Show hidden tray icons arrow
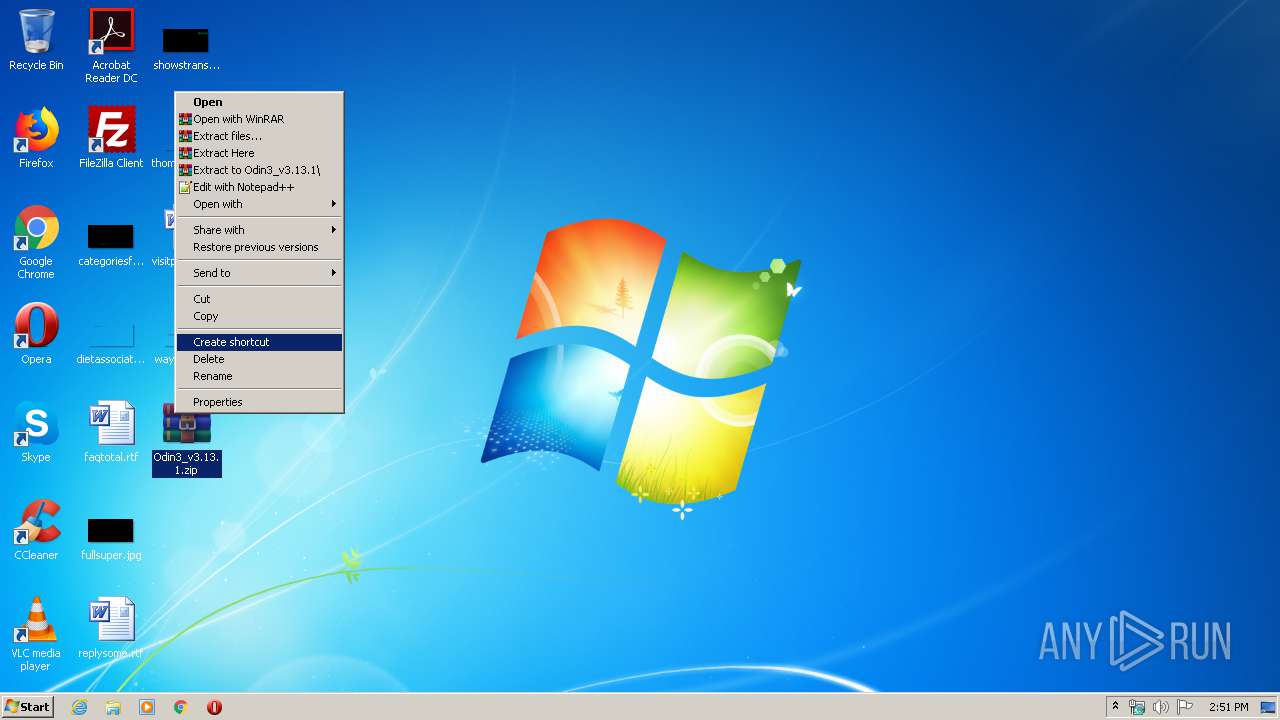Screen dimensions: 1280x720 click(1115, 707)
